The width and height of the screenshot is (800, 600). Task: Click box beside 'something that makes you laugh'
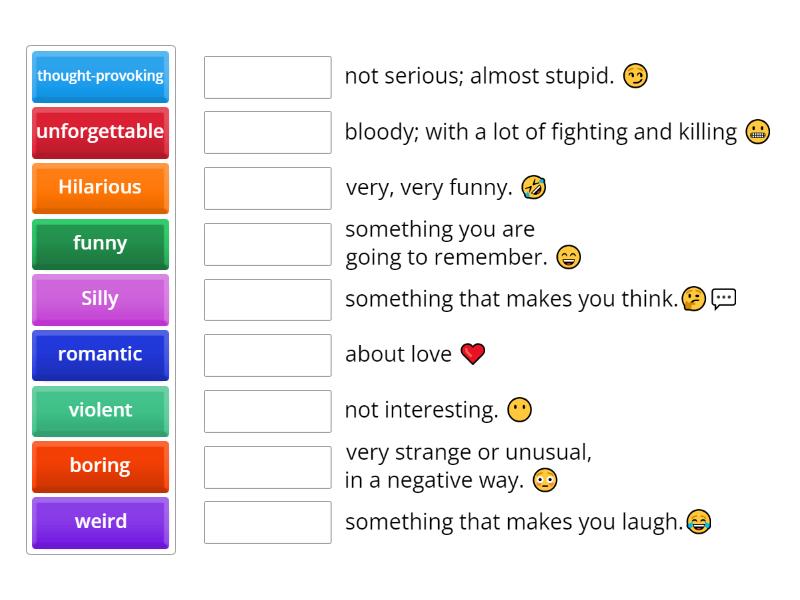pyautogui.click(x=267, y=522)
